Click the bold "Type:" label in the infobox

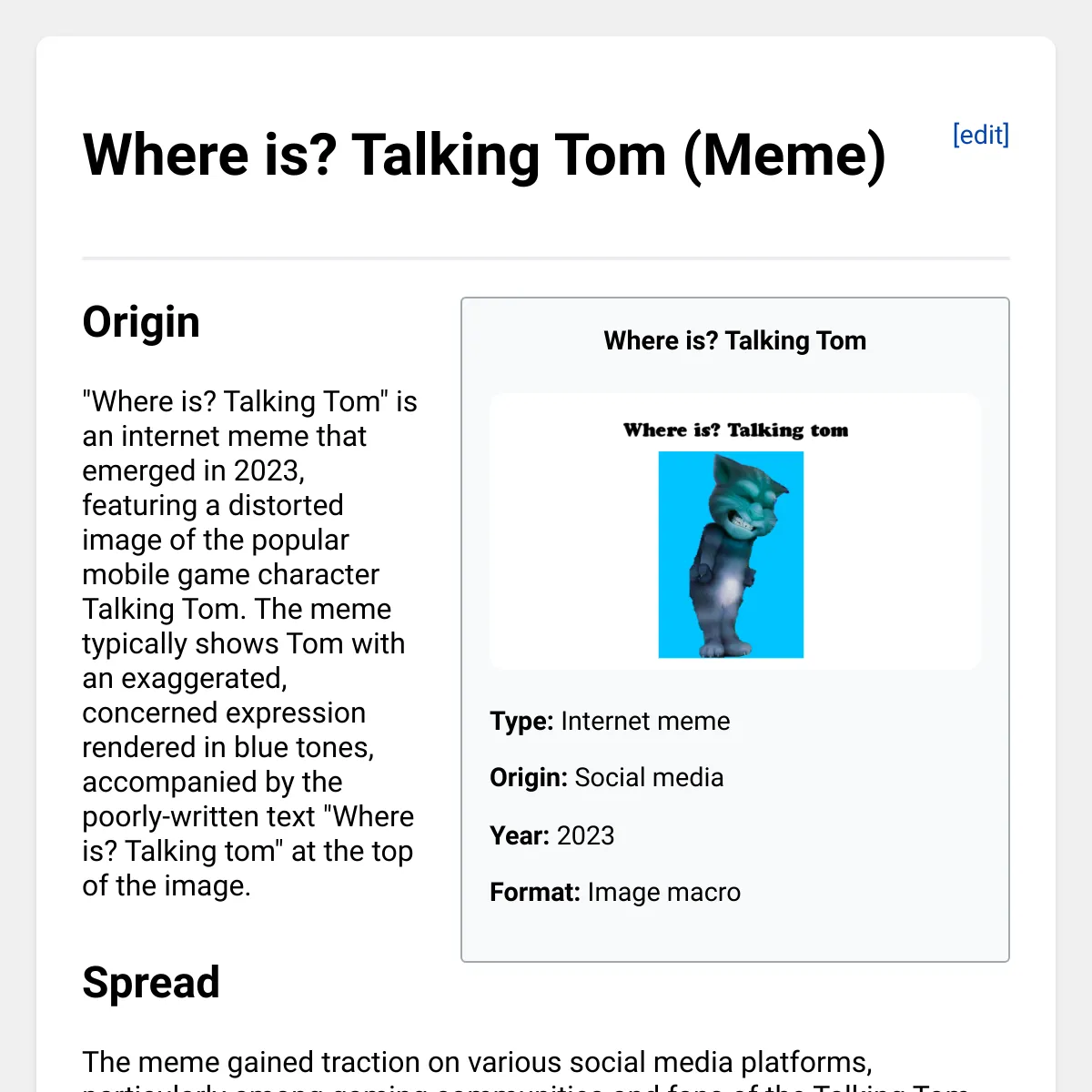click(x=521, y=721)
